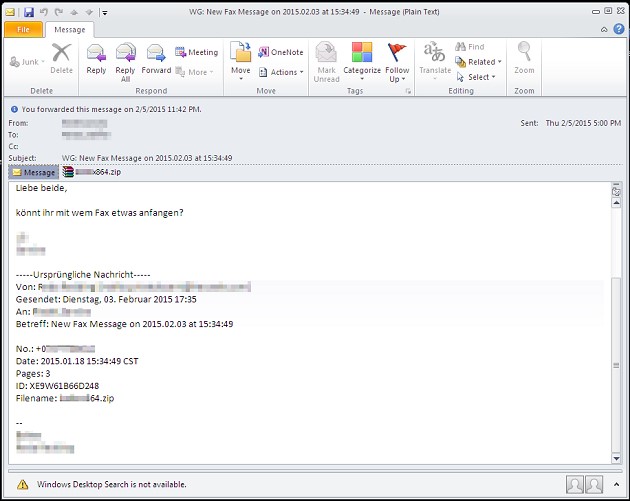Expand the Actions dropdown

click(279, 72)
